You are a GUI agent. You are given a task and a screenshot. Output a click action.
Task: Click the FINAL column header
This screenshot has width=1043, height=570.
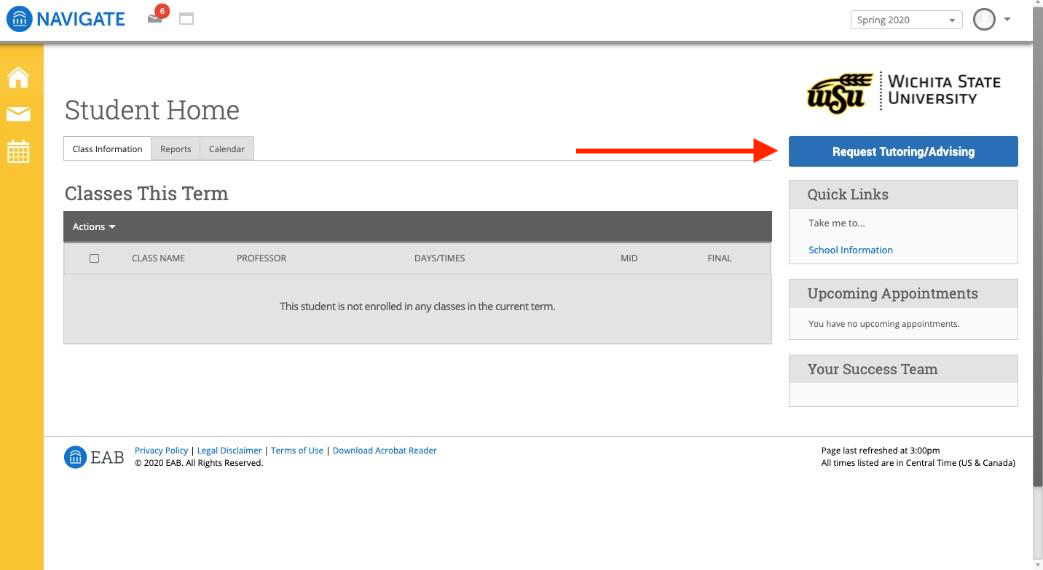click(x=719, y=258)
